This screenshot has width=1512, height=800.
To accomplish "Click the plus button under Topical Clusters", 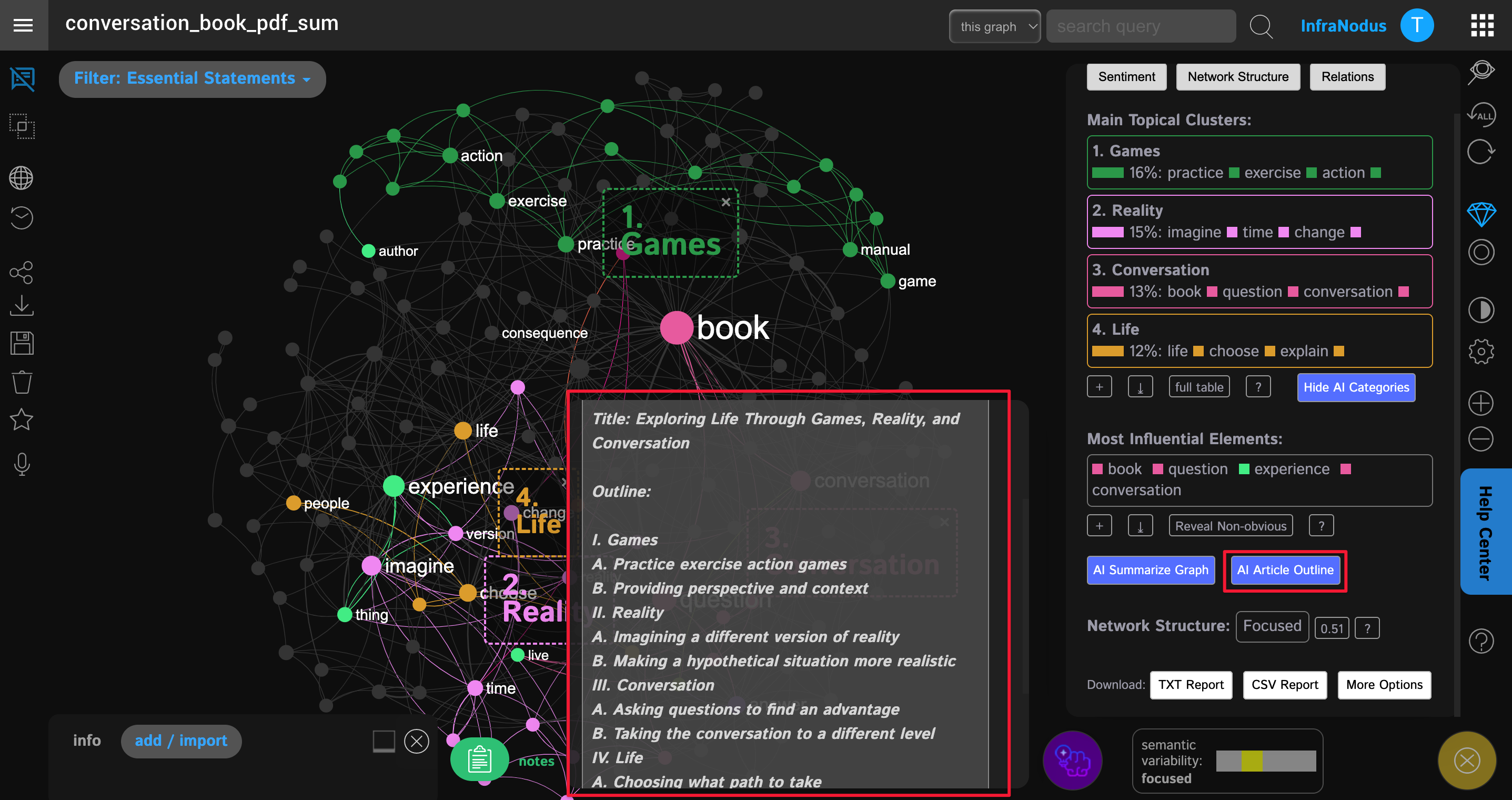I will 1100,387.
